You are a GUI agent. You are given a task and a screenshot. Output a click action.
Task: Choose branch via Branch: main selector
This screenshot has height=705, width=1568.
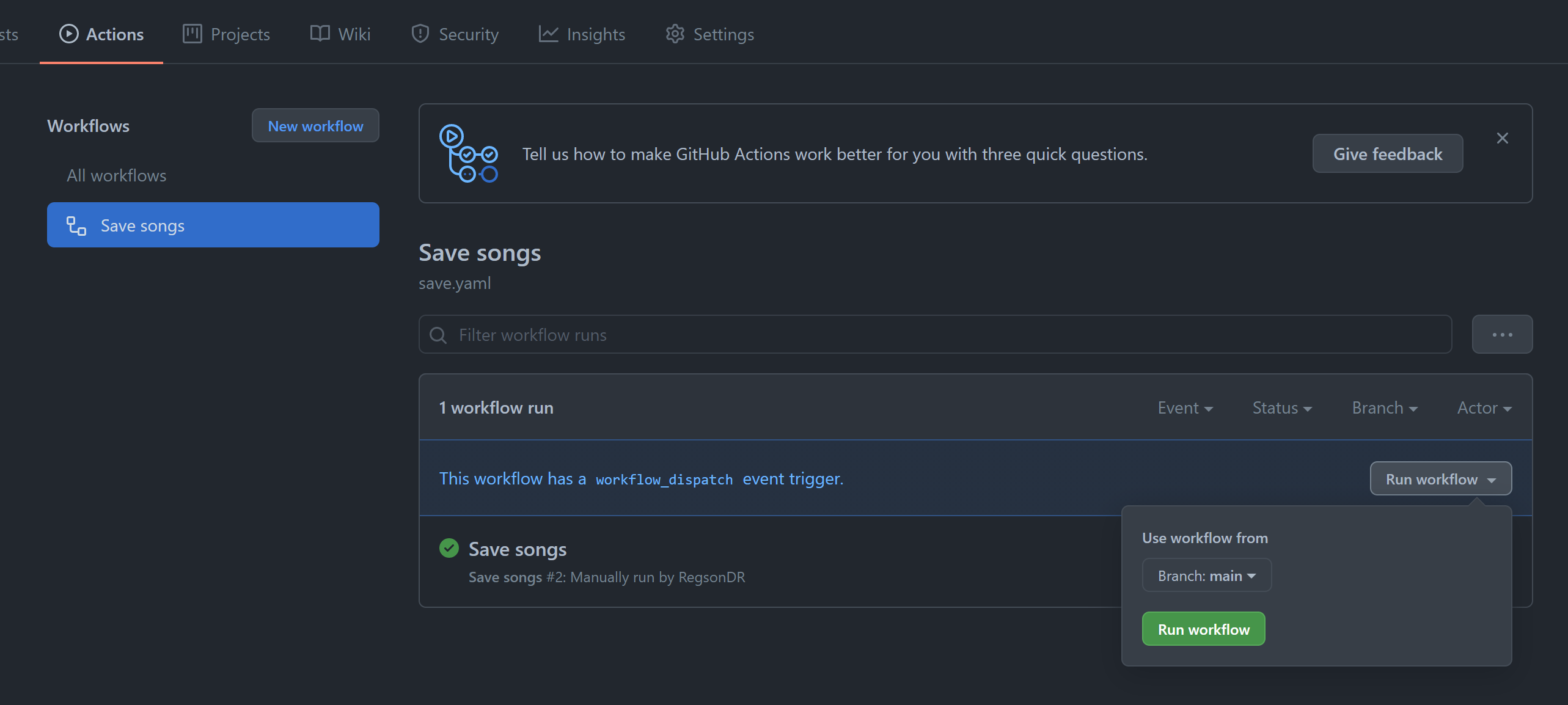coord(1206,575)
